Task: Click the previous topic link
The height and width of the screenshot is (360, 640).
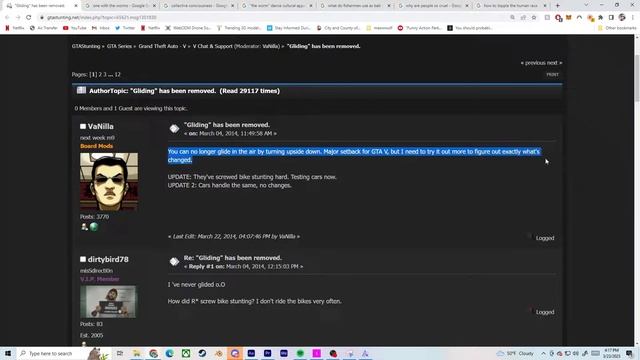Action: (x=534, y=63)
